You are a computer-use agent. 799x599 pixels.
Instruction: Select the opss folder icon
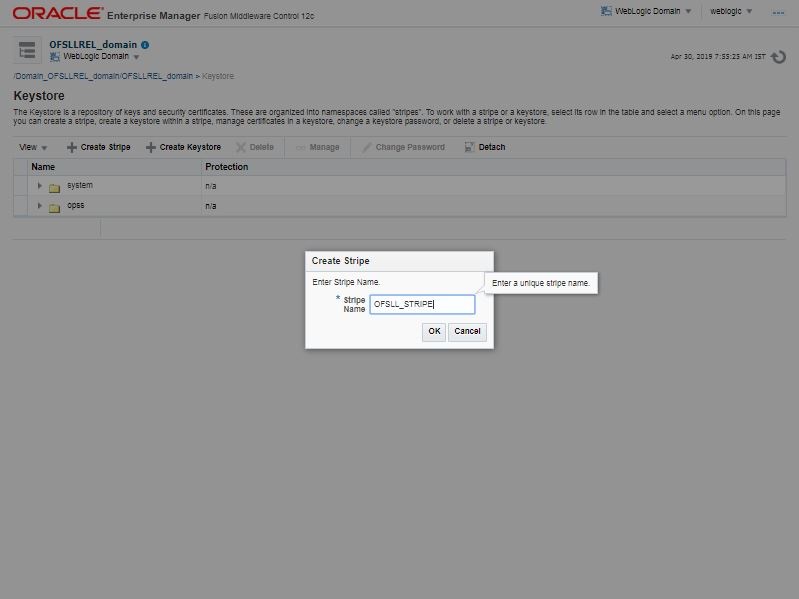(x=55, y=208)
